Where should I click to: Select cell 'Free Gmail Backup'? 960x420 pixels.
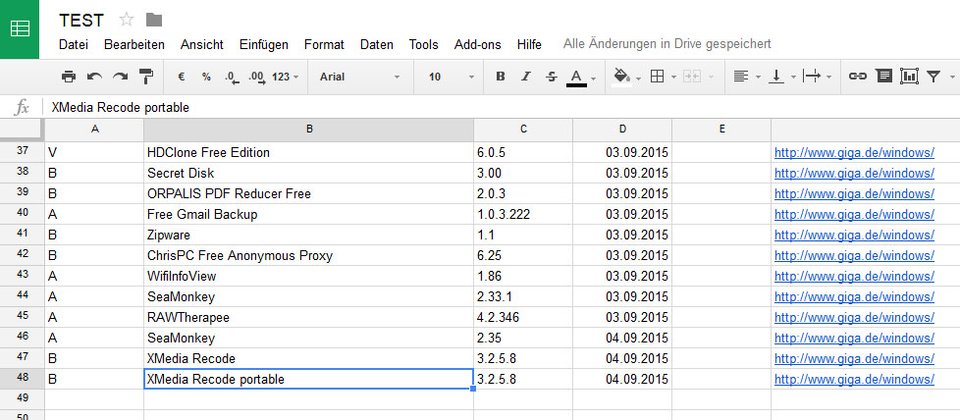(x=309, y=214)
